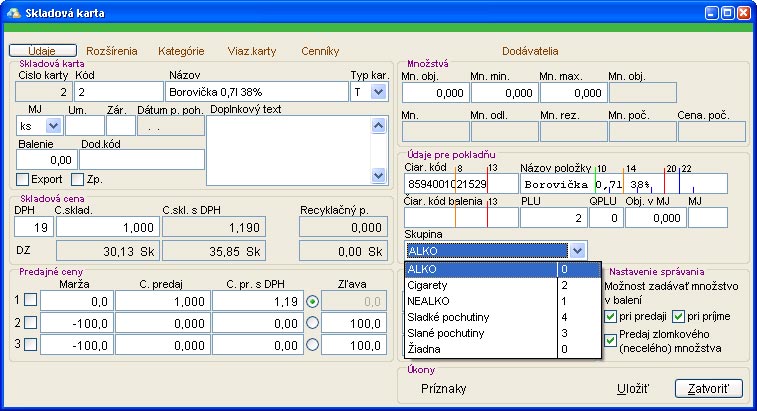Image resolution: width=757 pixels, height=411 pixels.
Task: Open the Kategórie tab
Action: coord(181,50)
